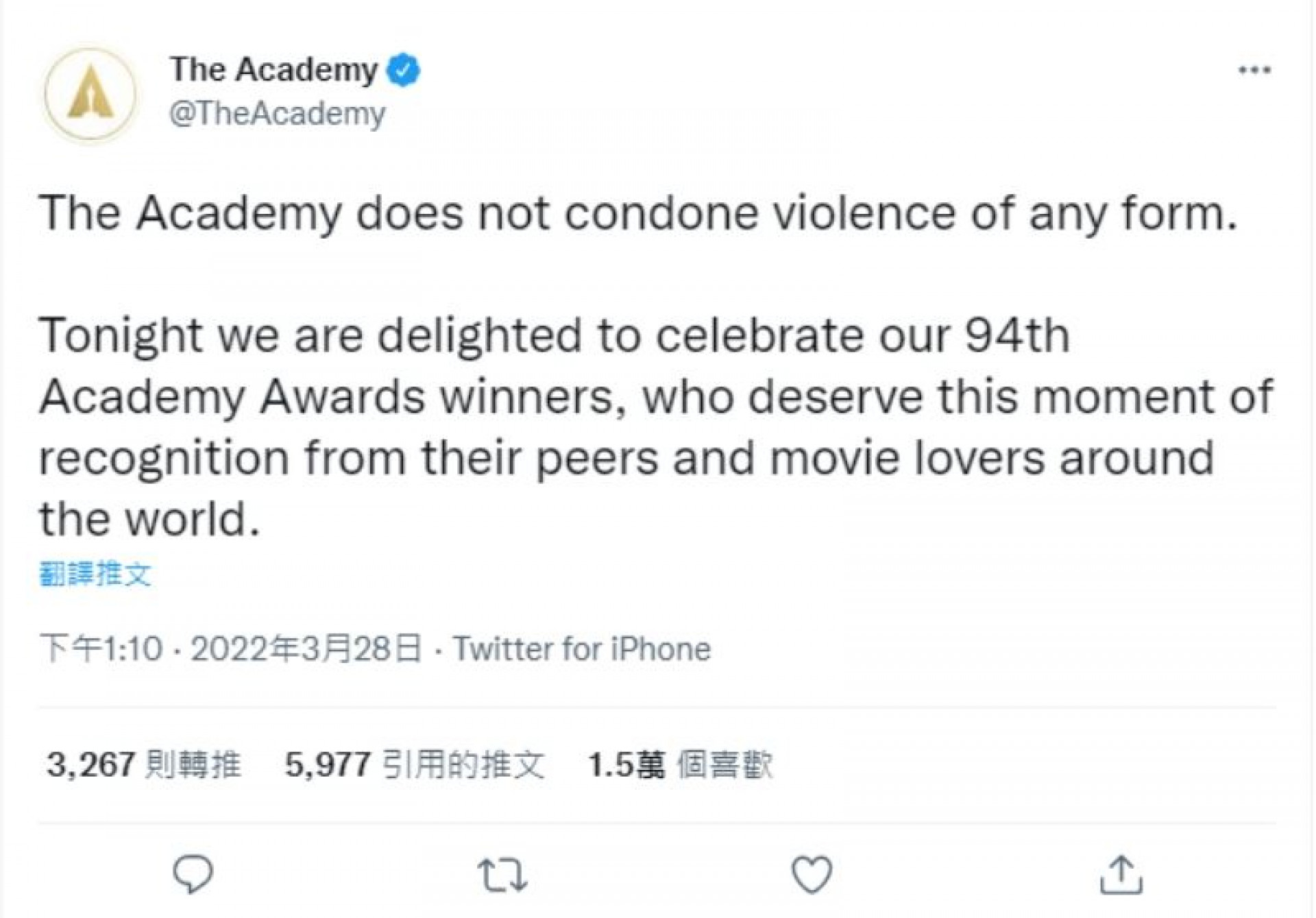The image size is (1316, 918).
Task: Click the share upload icon
Action: [x=1121, y=875]
